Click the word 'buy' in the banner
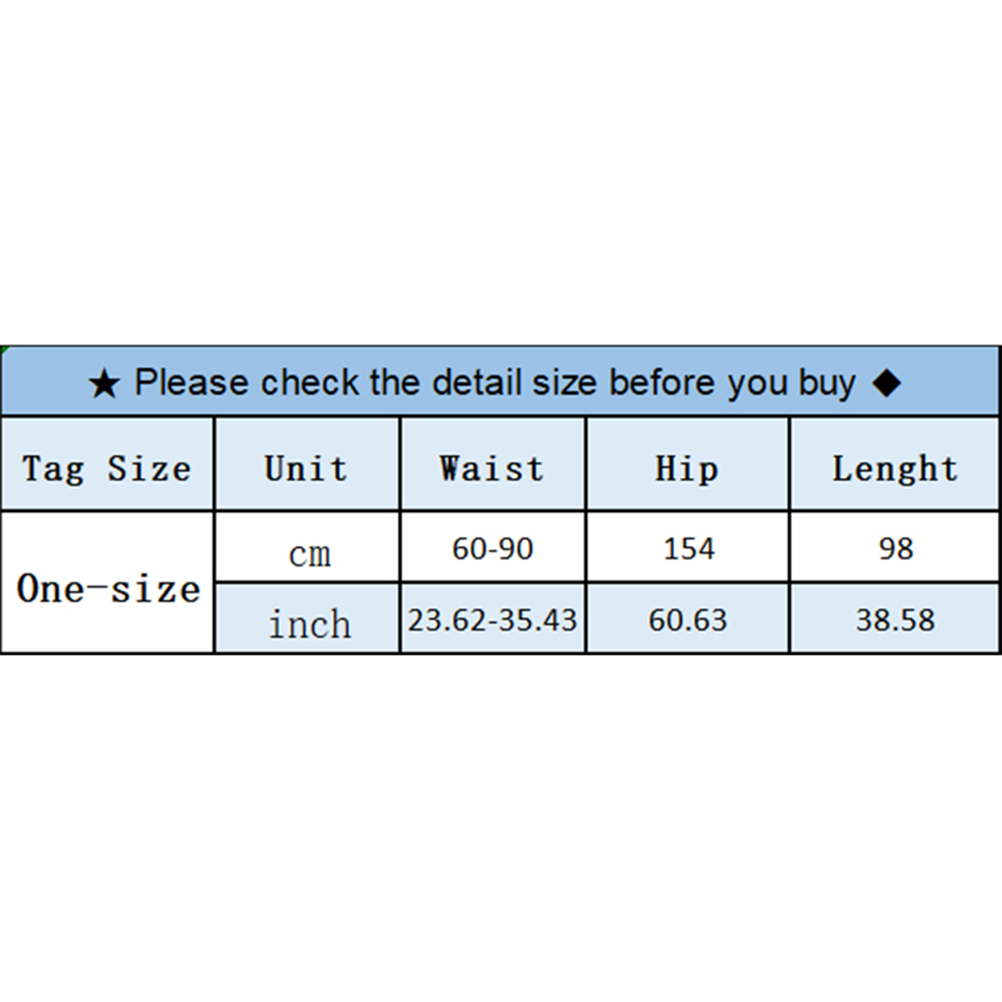This screenshot has width=1002, height=1002. point(827,384)
